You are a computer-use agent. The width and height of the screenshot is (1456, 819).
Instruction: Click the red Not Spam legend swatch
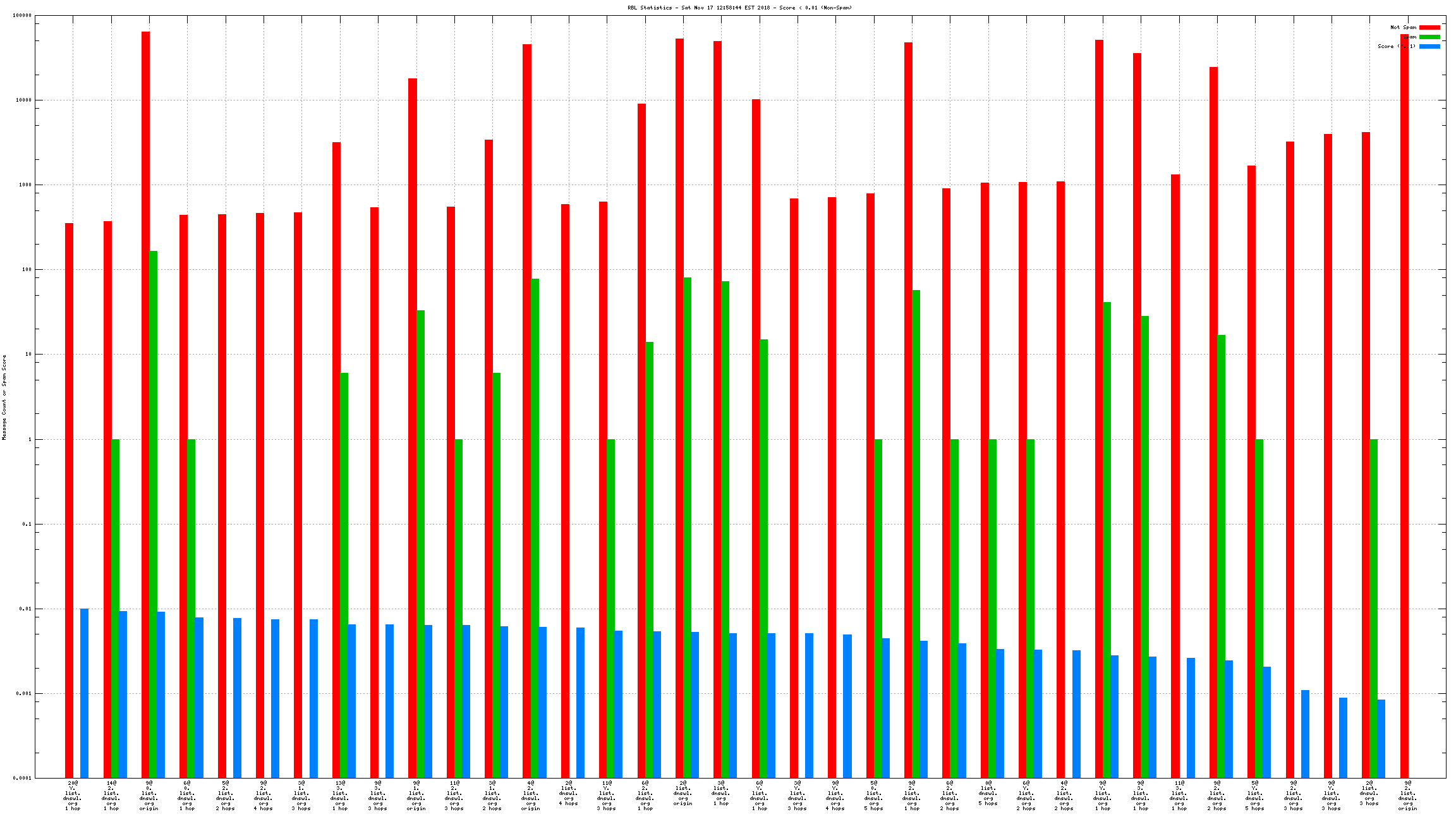click(1429, 28)
